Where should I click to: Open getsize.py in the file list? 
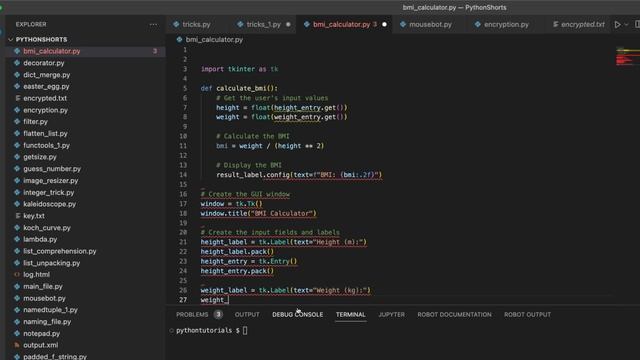(40, 157)
